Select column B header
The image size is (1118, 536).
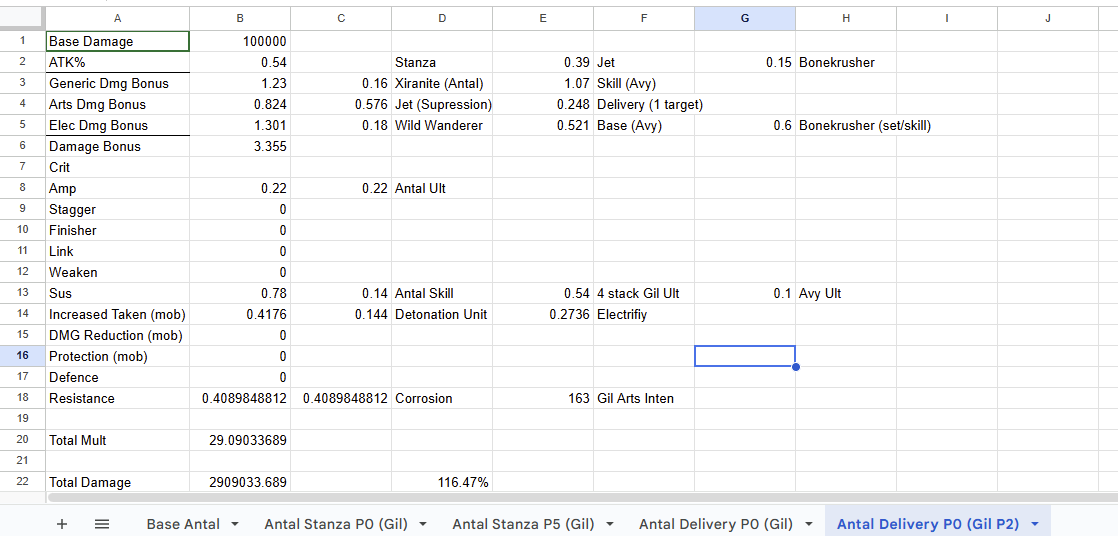(240, 19)
